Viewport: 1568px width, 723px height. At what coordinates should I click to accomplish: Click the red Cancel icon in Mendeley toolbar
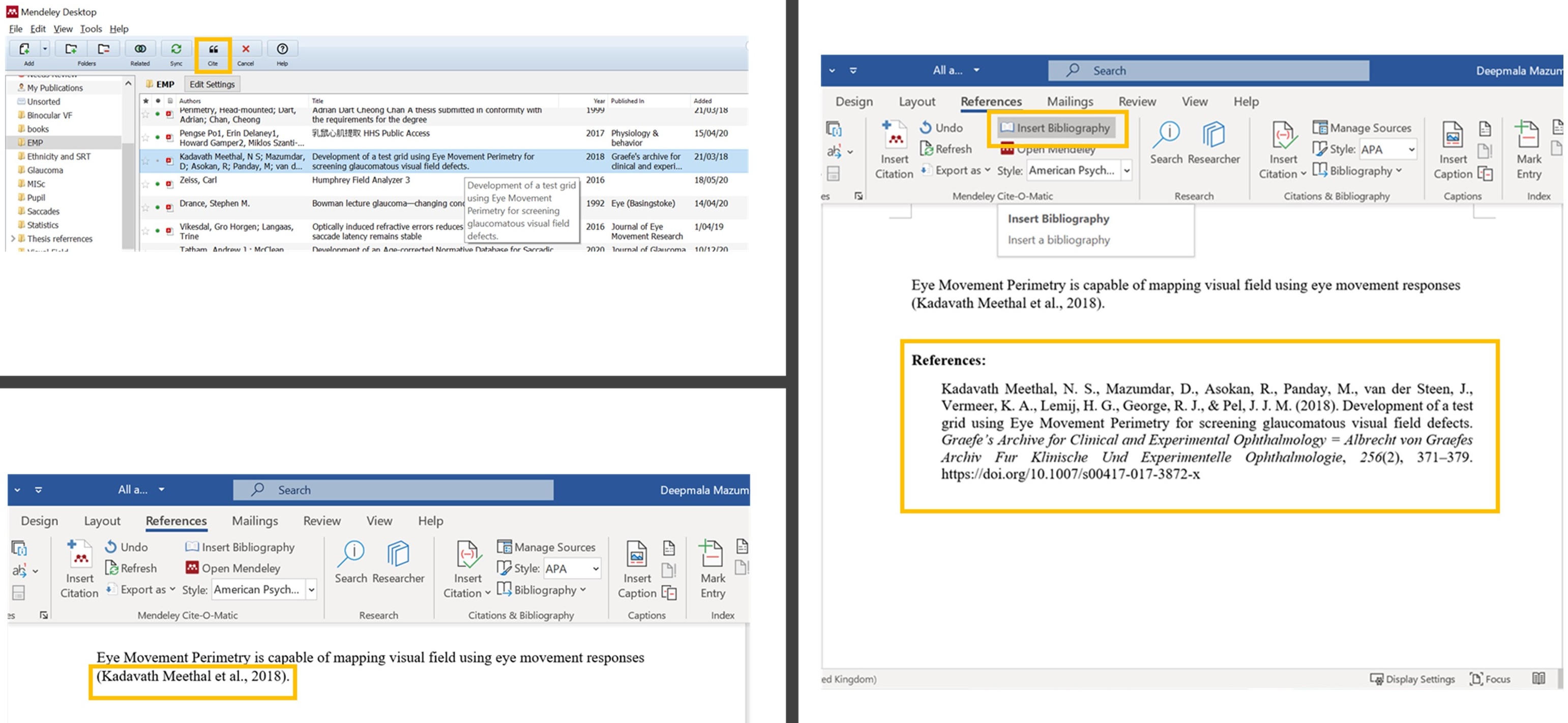(x=246, y=49)
